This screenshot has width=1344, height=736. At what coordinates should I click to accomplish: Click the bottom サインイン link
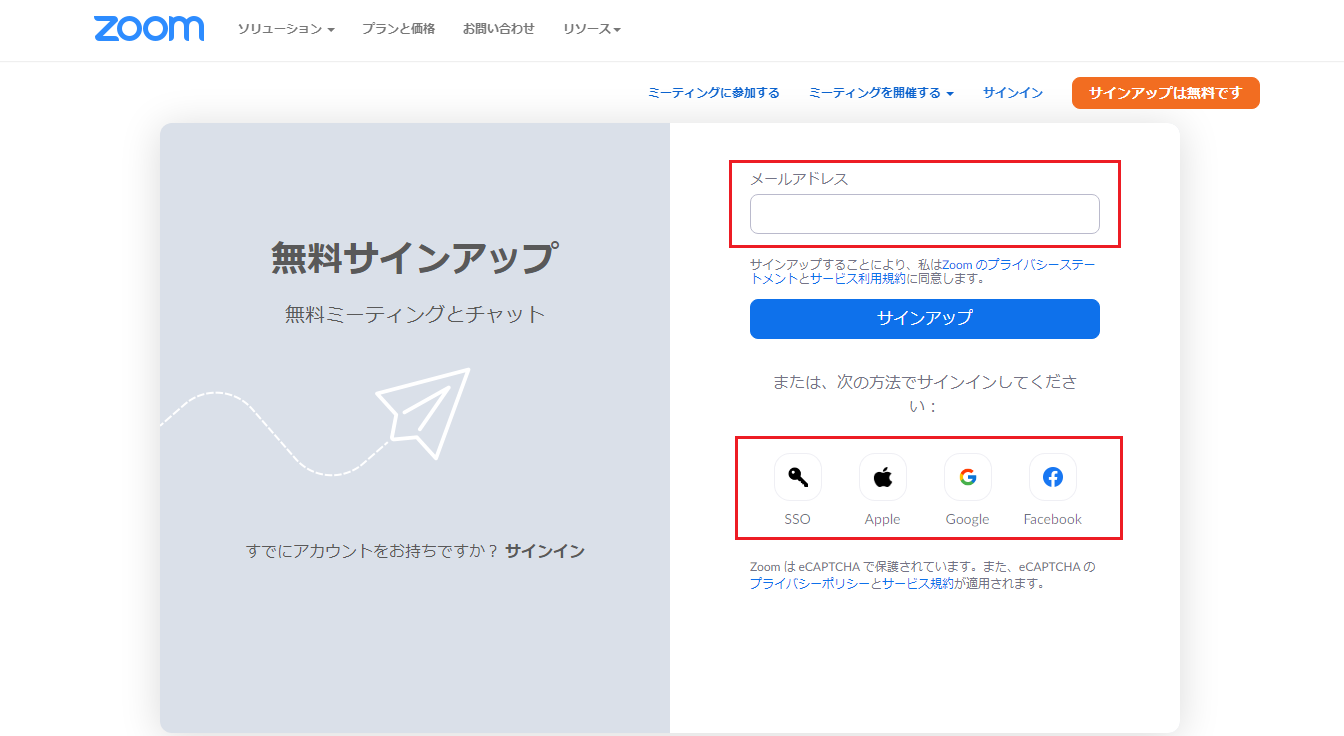click(x=547, y=549)
